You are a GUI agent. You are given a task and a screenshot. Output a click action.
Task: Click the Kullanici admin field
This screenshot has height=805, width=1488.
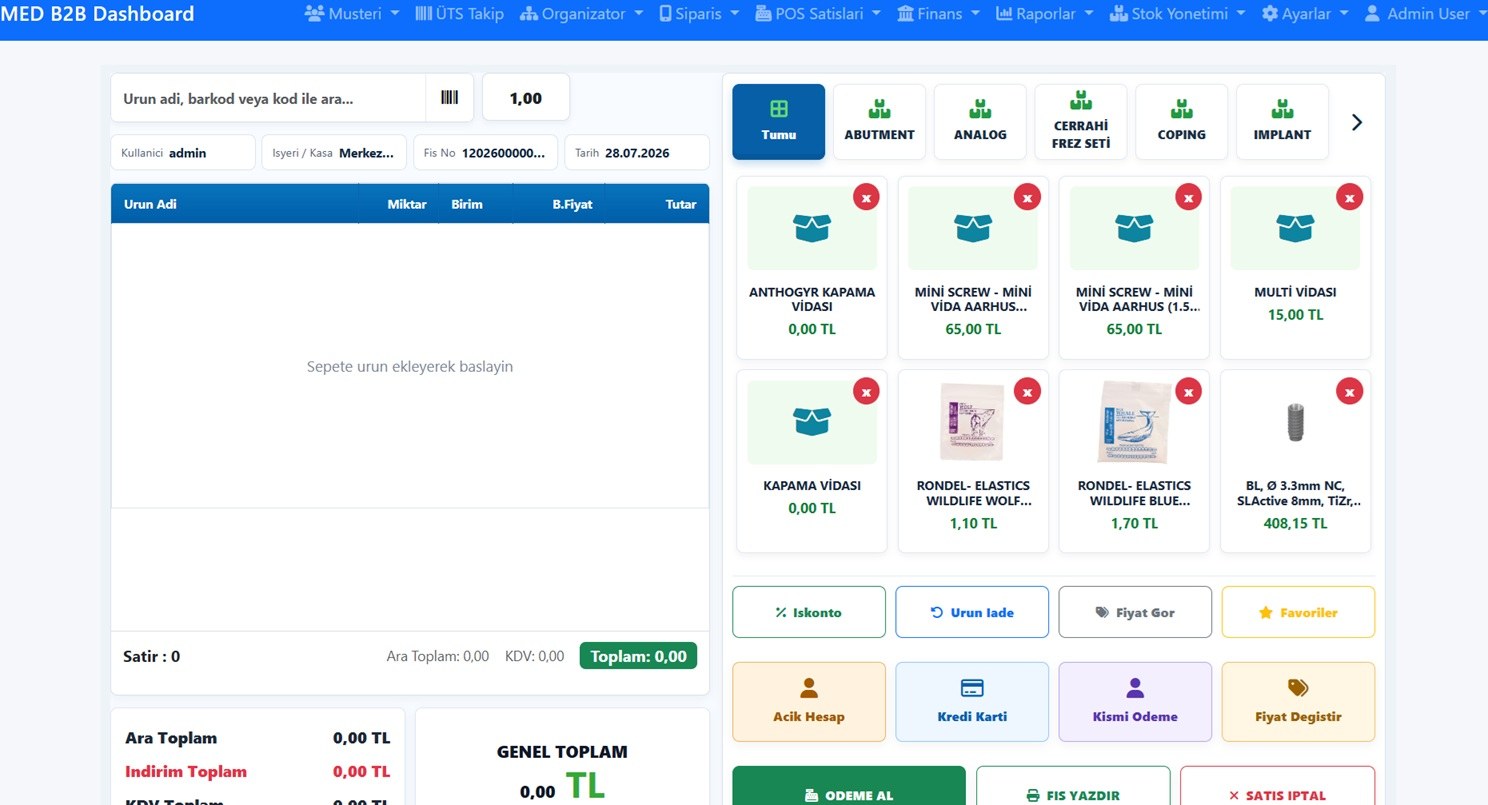(183, 153)
